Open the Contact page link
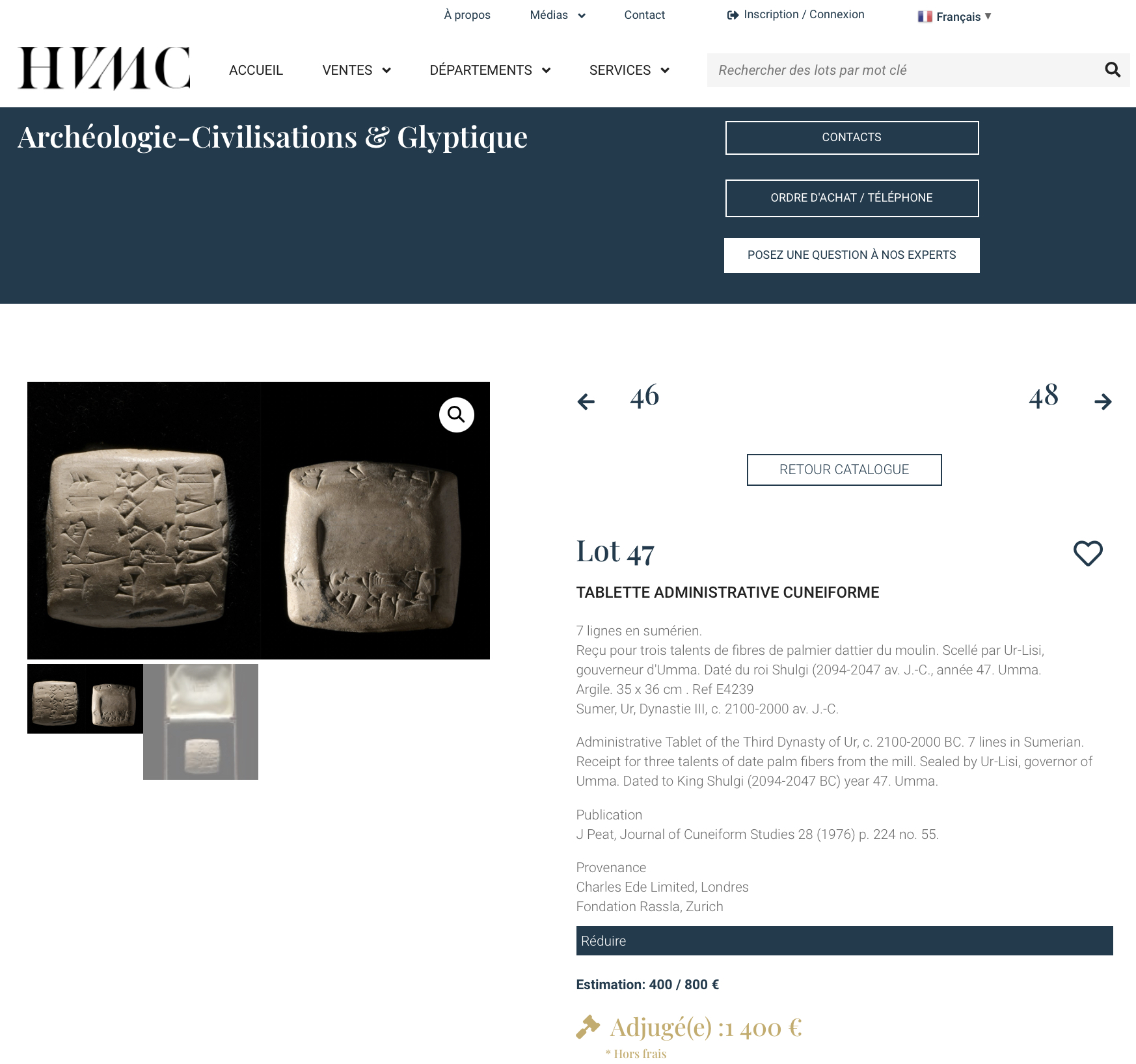Image resolution: width=1136 pixels, height=1064 pixels. click(644, 15)
